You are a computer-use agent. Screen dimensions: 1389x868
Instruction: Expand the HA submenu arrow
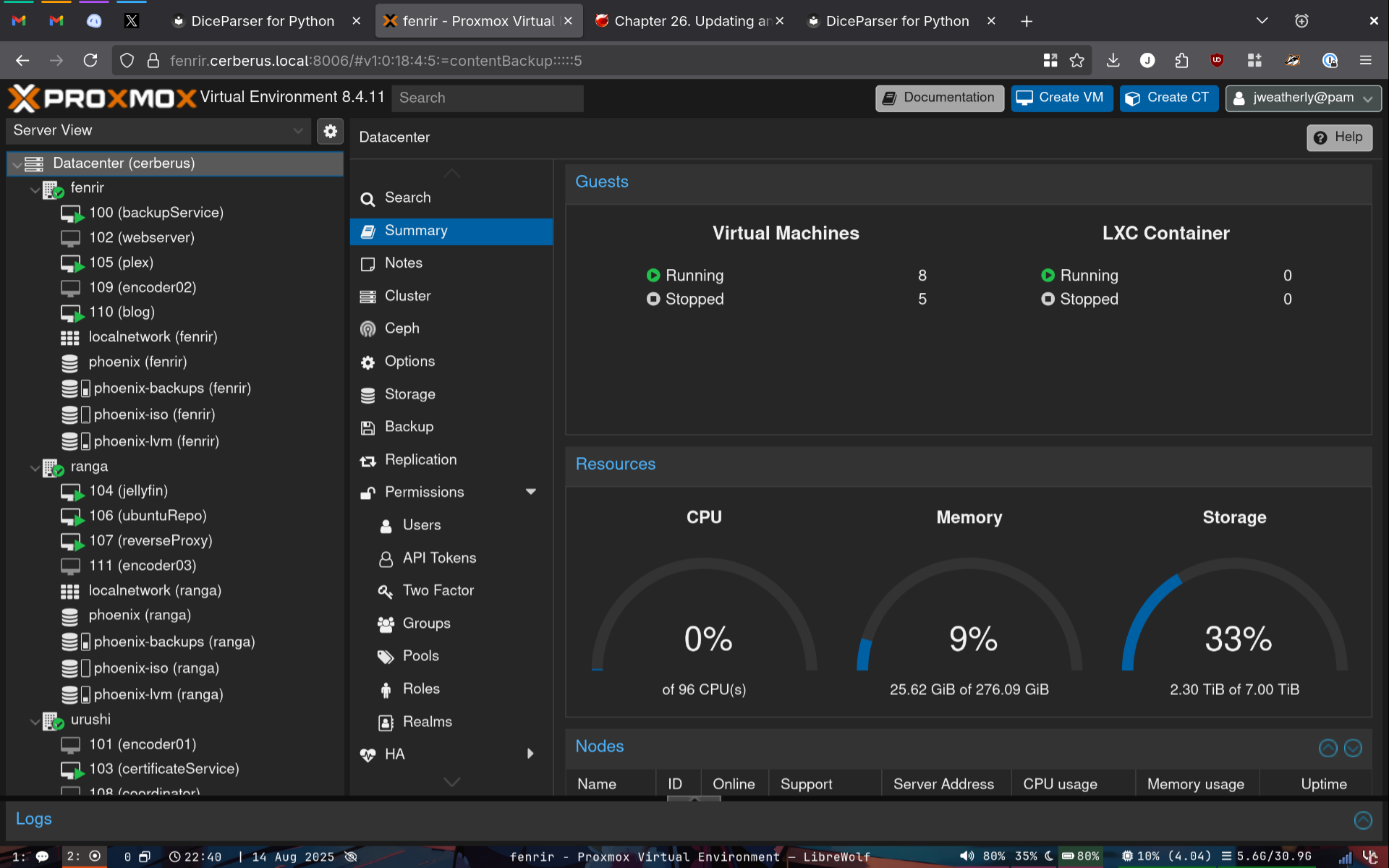(x=530, y=754)
